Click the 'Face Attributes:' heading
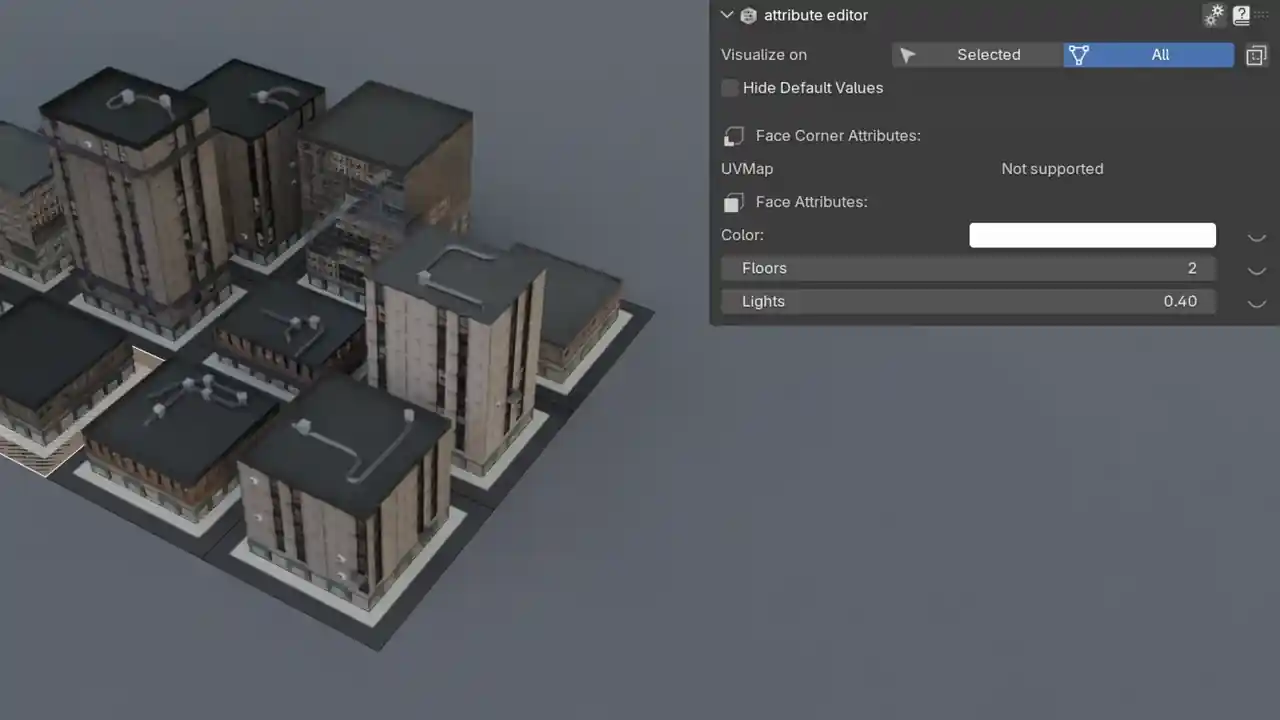The width and height of the screenshot is (1280, 720). click(x=812, y=202)
